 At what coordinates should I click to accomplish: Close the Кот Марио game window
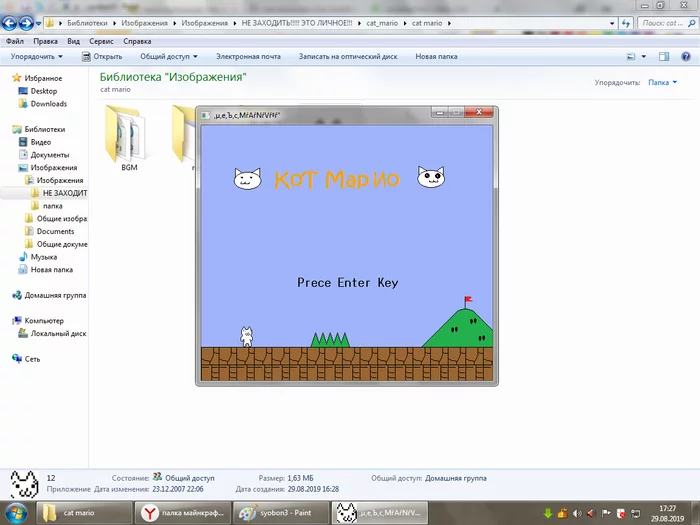pyautogui.click(x=479, y=112)
